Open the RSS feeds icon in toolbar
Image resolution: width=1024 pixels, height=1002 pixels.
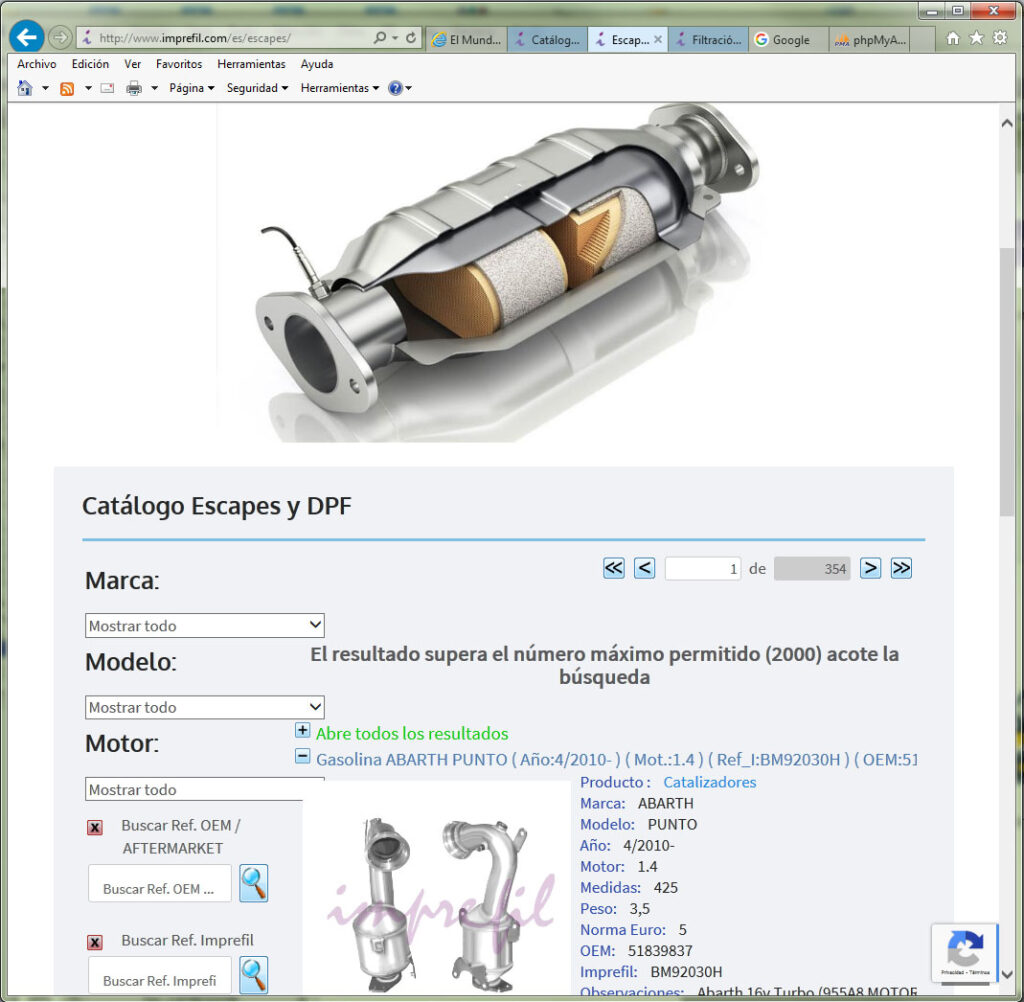[67, 88]
